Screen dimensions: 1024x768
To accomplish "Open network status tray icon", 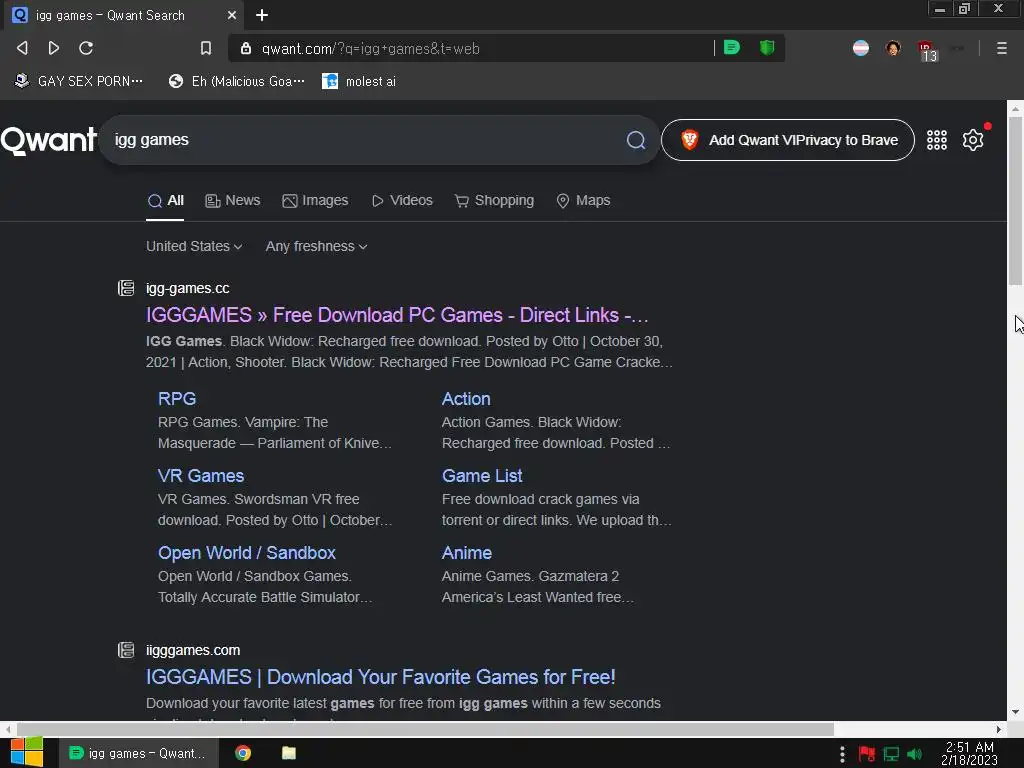I will point(891,754).
